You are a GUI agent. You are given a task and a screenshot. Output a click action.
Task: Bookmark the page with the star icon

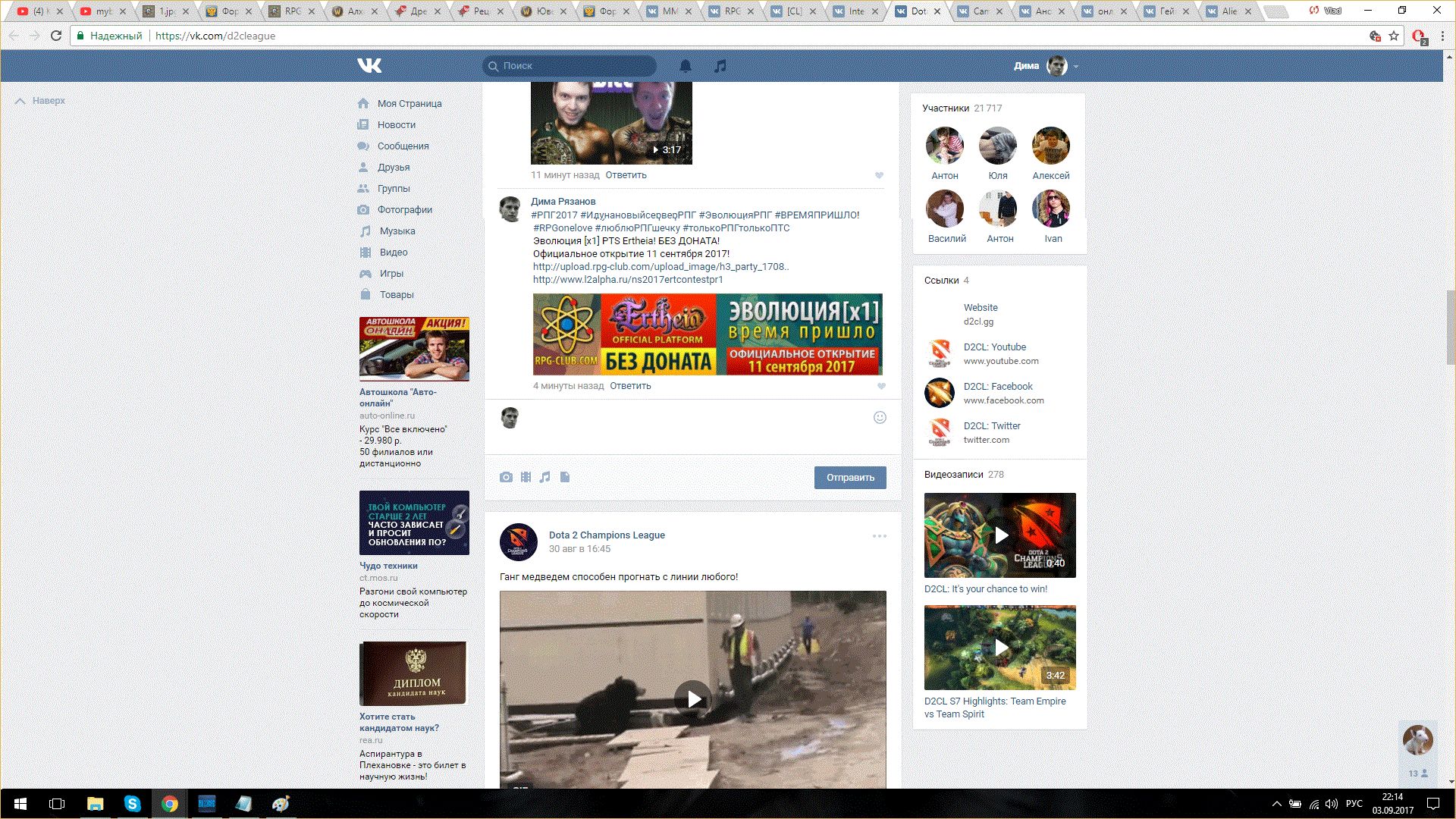point(1394,36)
